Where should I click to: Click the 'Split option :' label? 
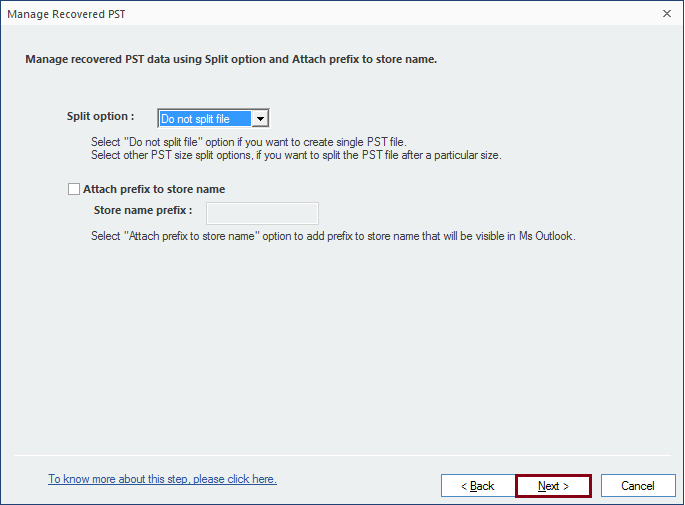click(x=100, y=116)
